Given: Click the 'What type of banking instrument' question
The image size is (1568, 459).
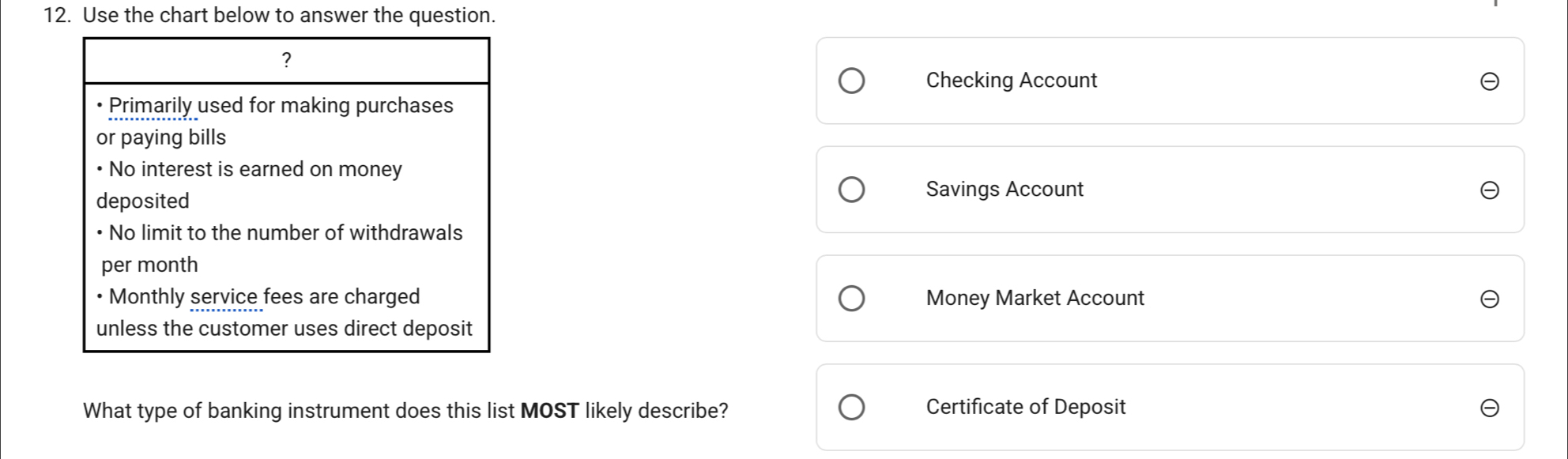Looking at the screenshot, I should tap(405, 411).
